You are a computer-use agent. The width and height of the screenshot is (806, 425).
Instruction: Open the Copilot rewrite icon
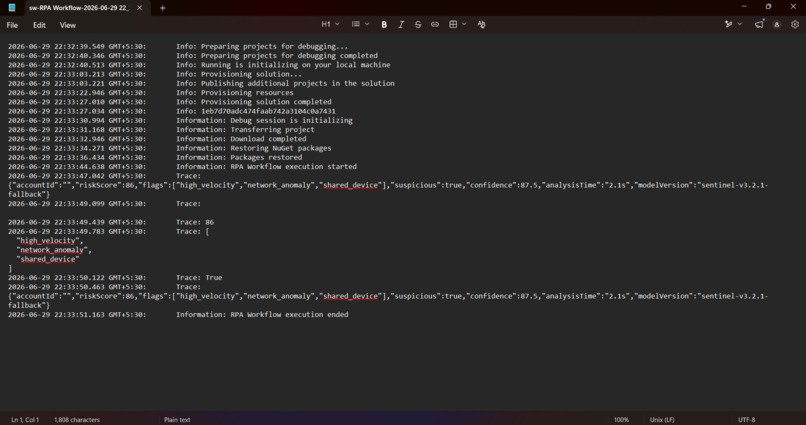point(728,24)
